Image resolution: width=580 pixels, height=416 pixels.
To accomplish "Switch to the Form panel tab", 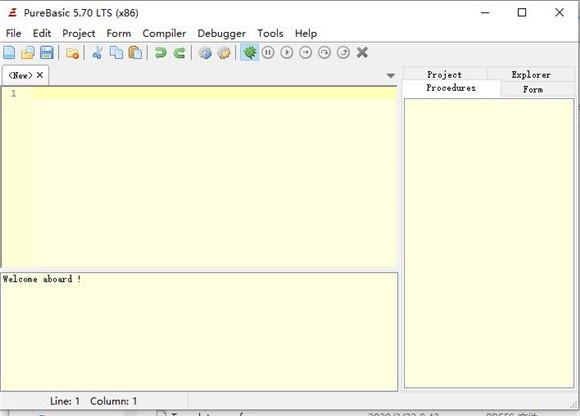I will point(533,89).
